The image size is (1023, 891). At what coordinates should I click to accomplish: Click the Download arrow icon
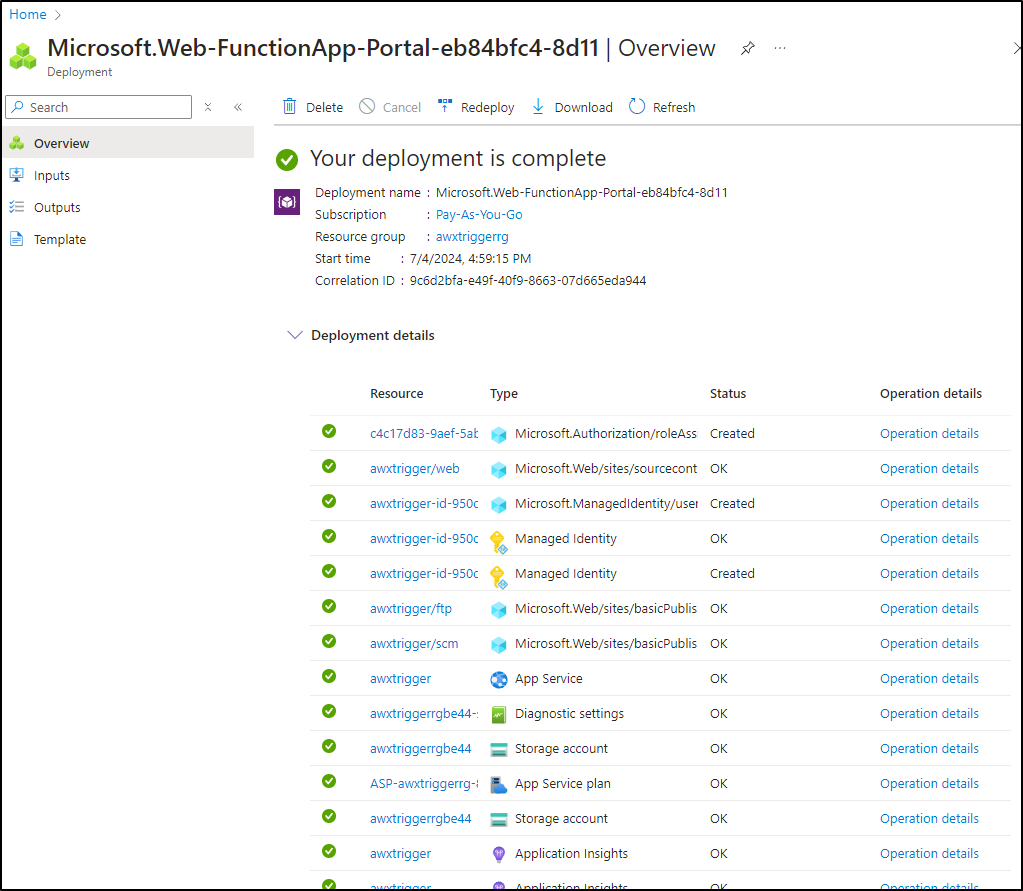tap(538, 106)
